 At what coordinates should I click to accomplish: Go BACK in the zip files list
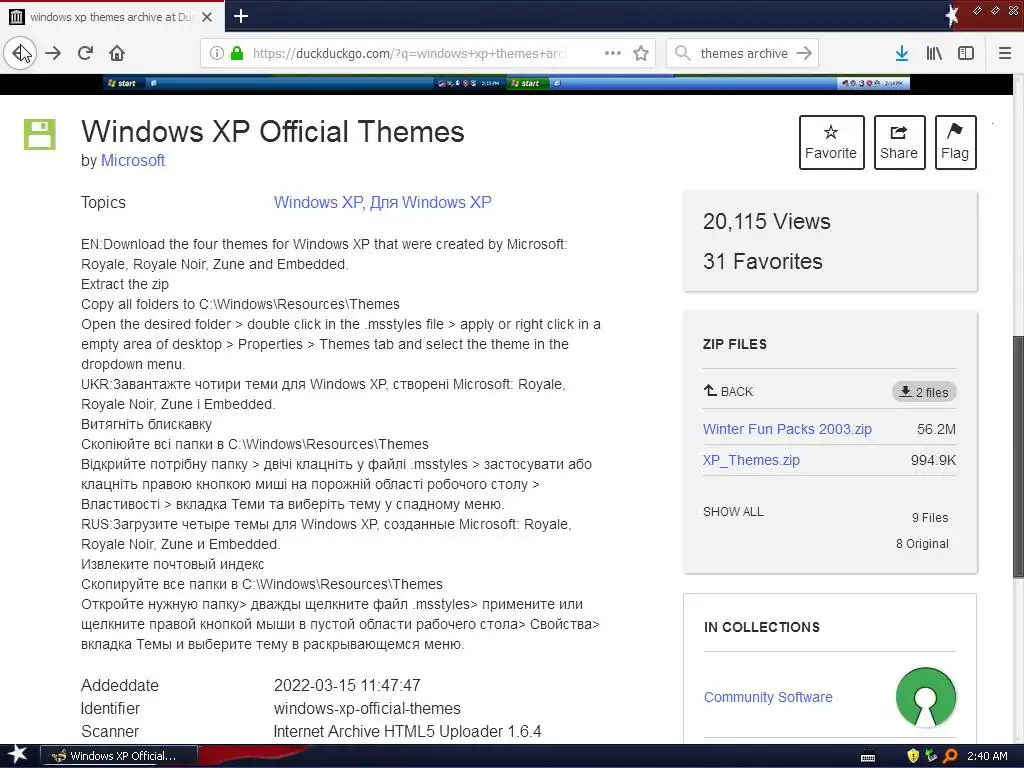(728, 391)
